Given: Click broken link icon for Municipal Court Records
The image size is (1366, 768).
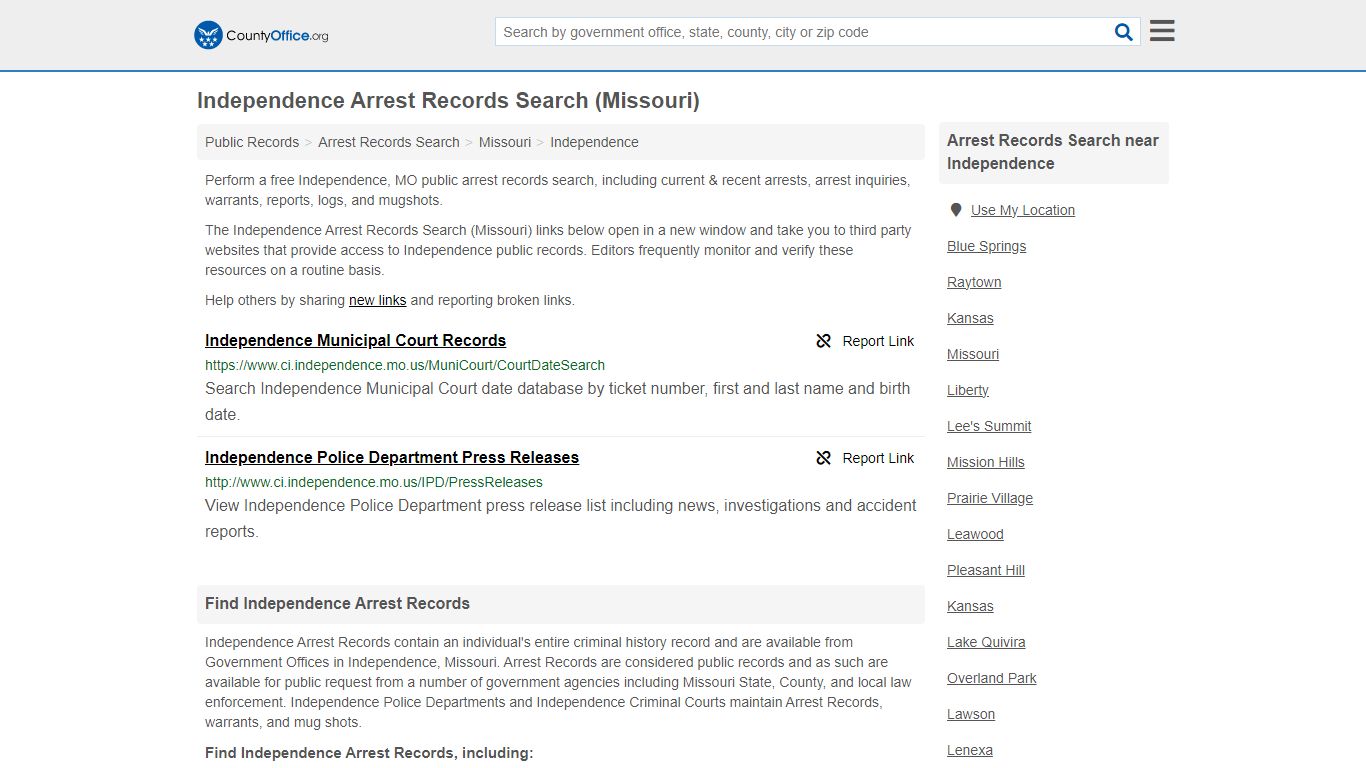Looking at the screenshot, I should 823,341.
